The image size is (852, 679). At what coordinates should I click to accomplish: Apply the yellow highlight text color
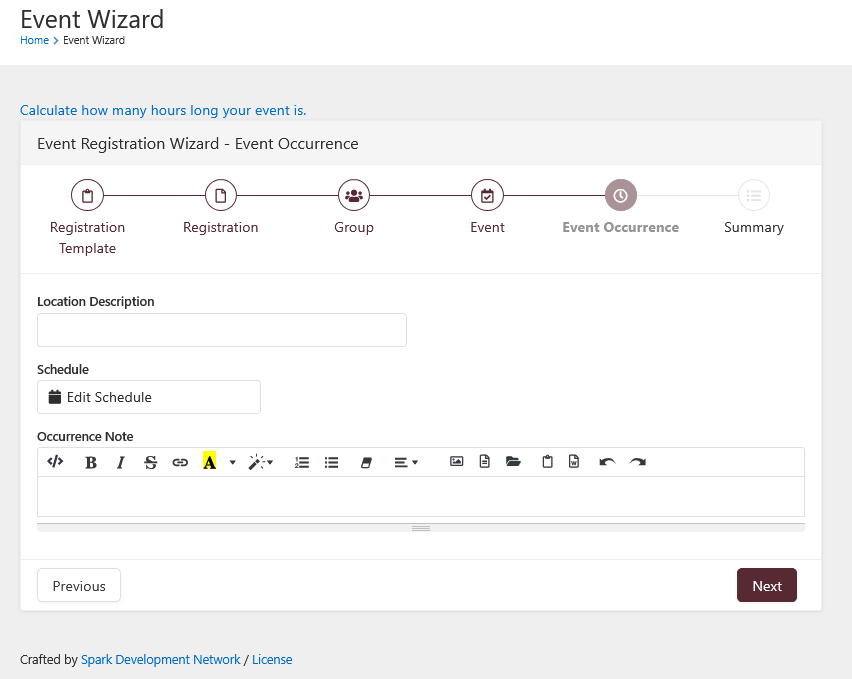pos(209,462)
